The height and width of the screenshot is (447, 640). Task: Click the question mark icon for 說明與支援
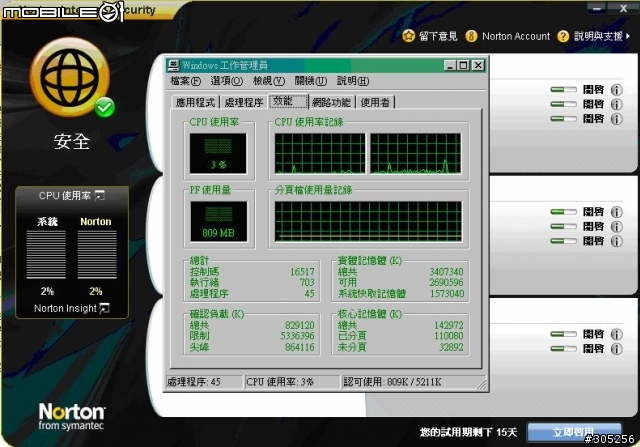point(563,36)
